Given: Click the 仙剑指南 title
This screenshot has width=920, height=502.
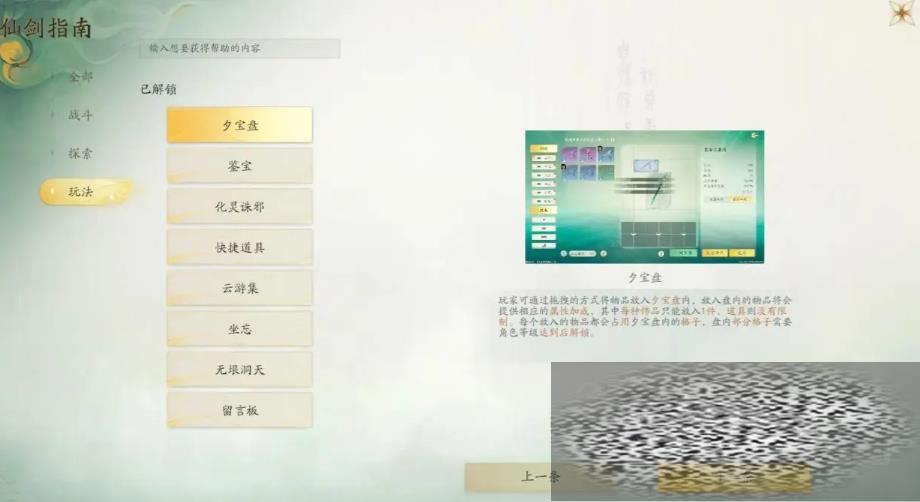Looking at the screenshot, I should [46, 28].
